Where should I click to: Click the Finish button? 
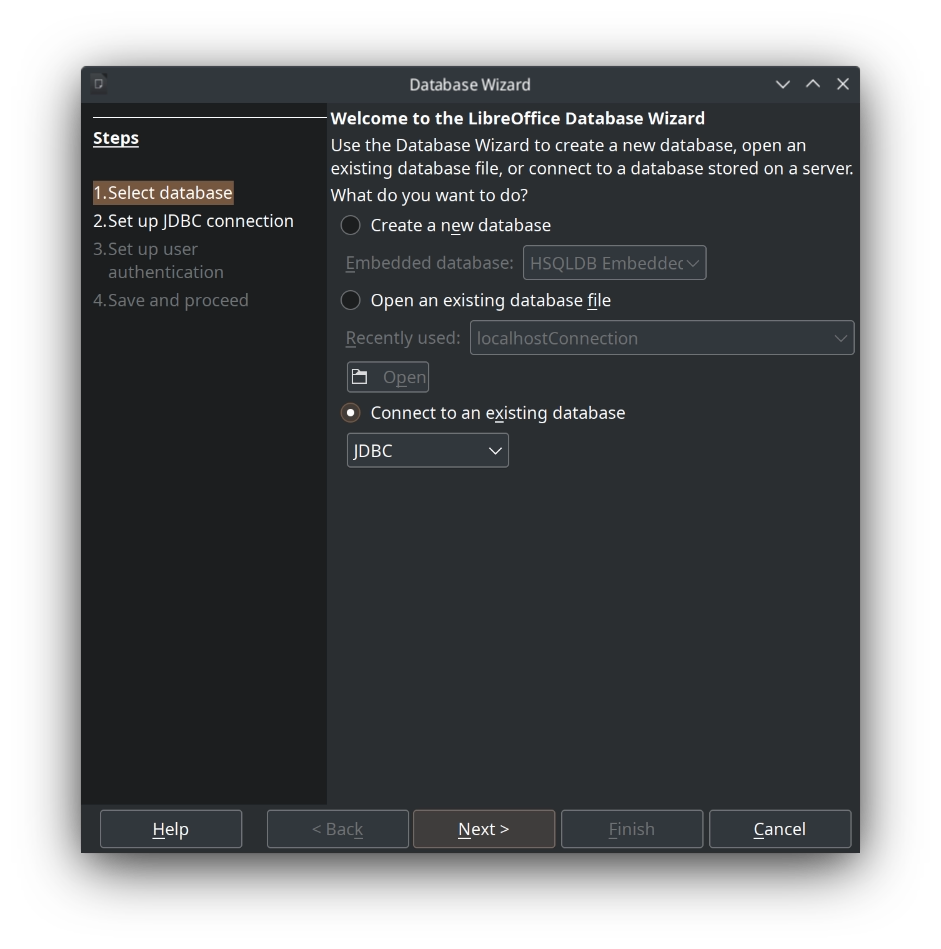tap(632, 829)
